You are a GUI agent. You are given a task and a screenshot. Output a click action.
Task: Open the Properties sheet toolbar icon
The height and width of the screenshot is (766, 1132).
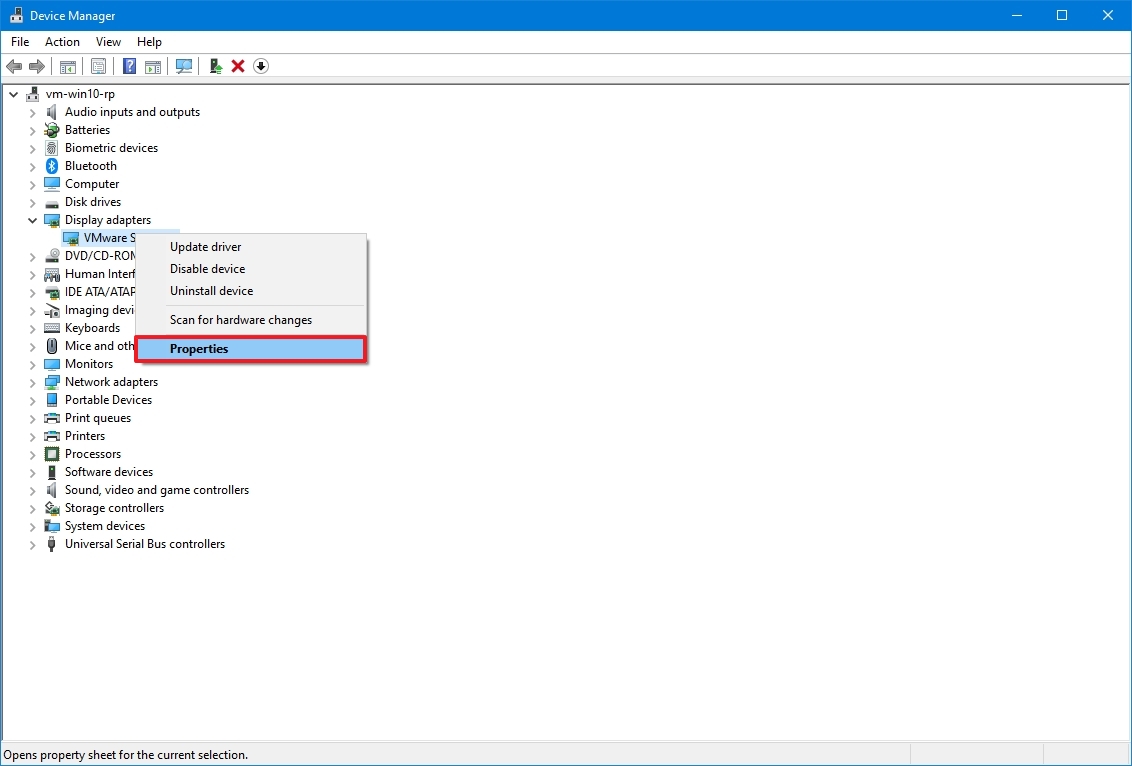point(98,66)
